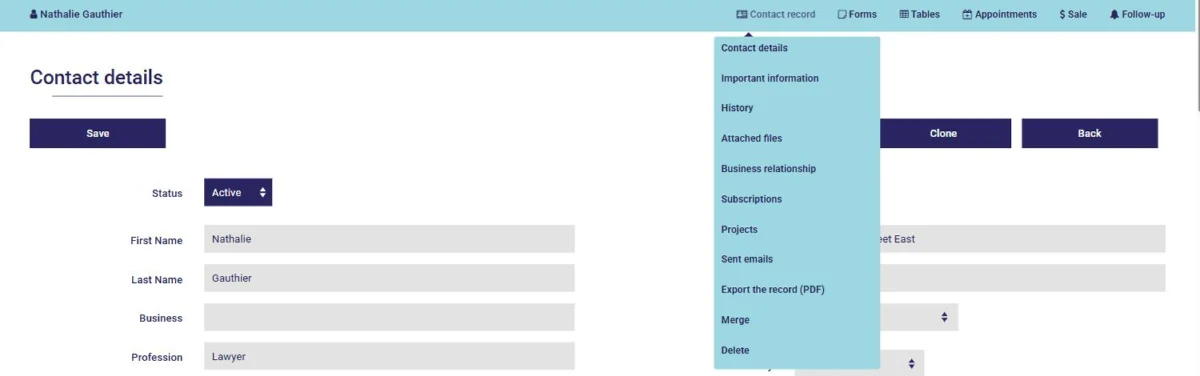The image size is (1200, 376).
Task: Open the Sale menu
Action: click(1073, 15)
